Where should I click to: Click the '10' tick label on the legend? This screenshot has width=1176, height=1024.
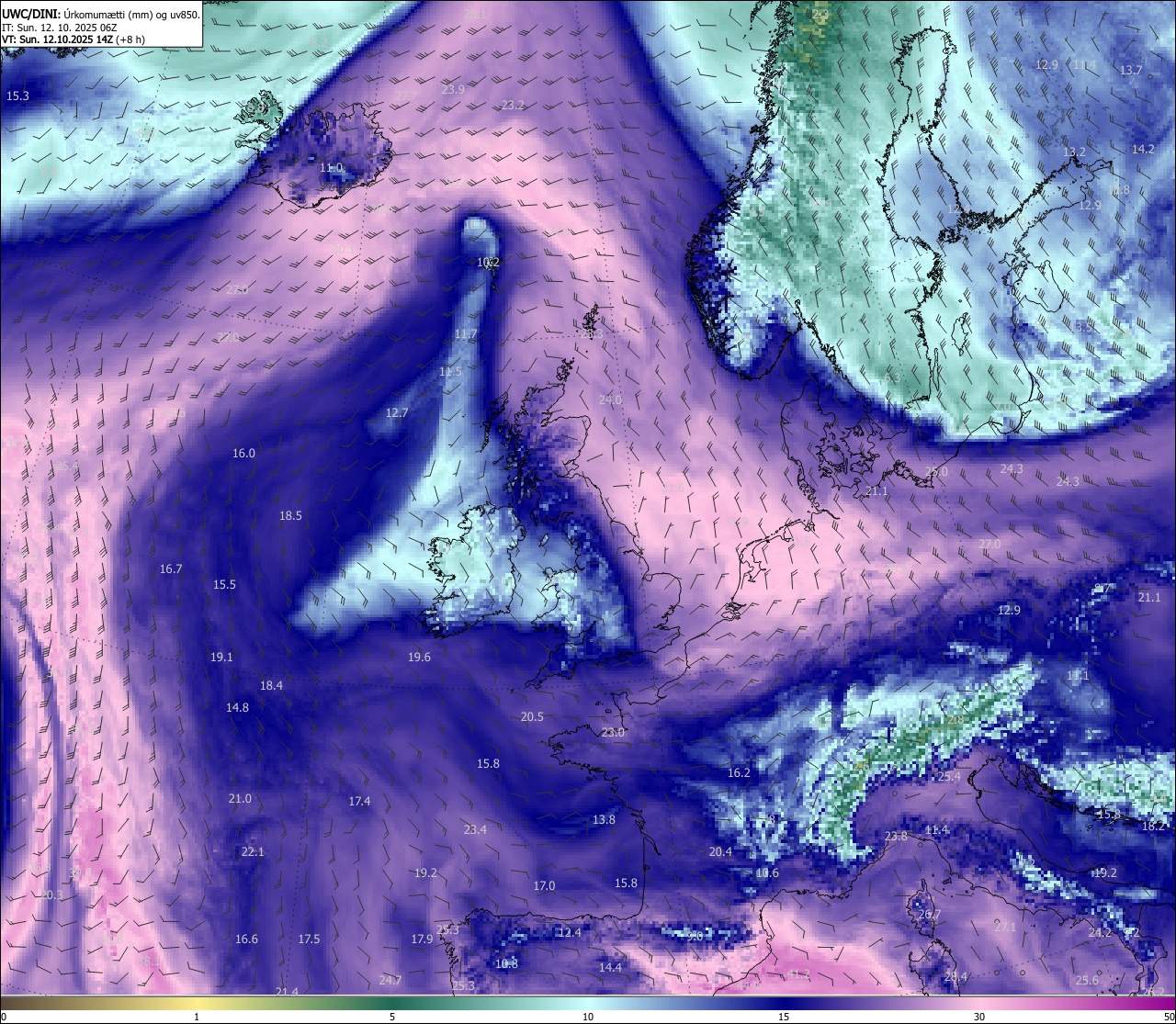click(588, 1017)
